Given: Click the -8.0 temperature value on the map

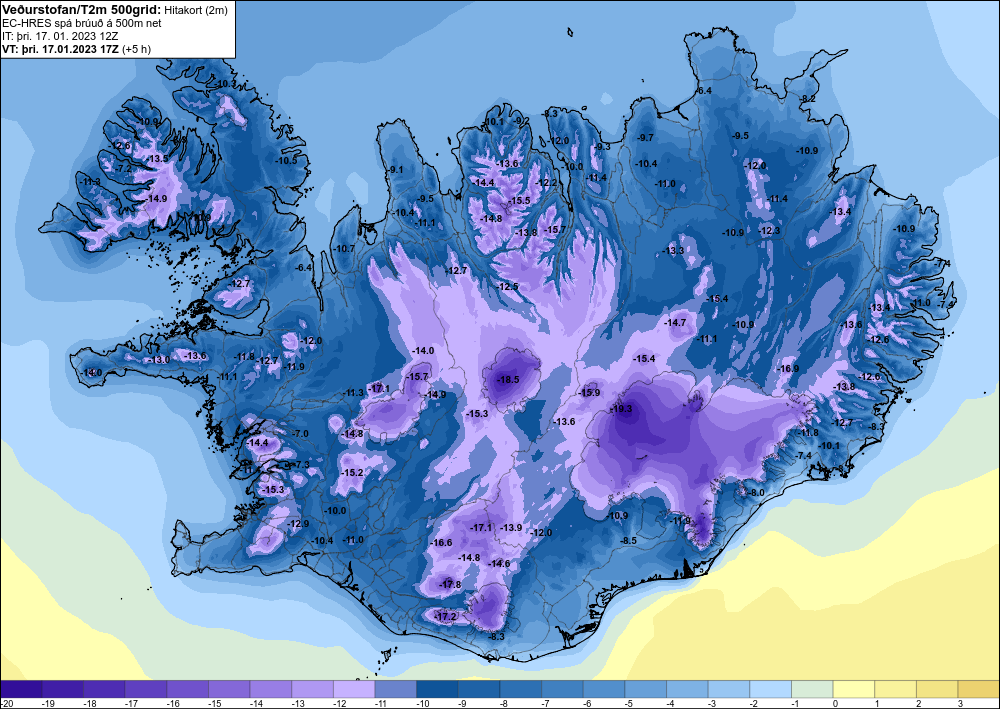Looking at the screenshot, I should [x=756, y=493].
